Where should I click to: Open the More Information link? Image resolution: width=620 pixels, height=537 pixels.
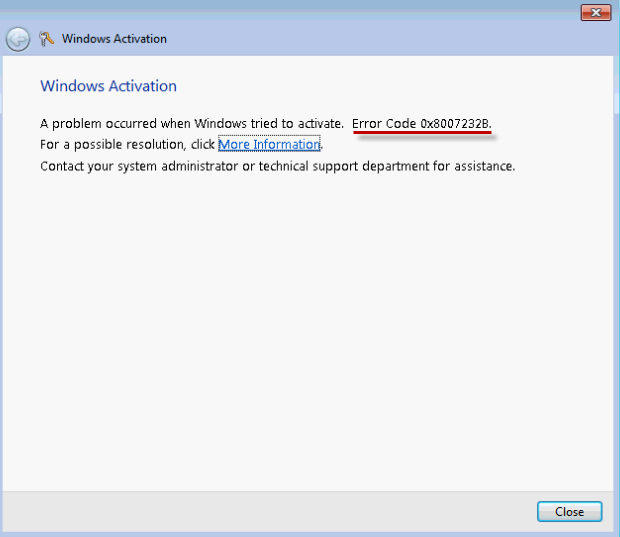[269, 144]
